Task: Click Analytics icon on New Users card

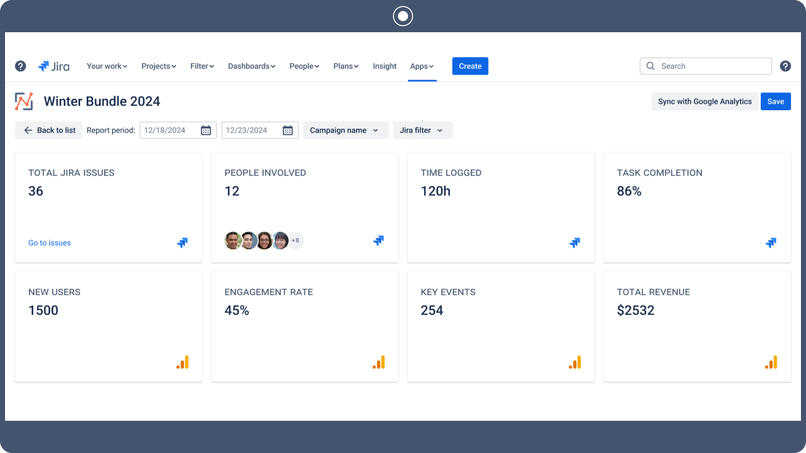Action: 182,362
